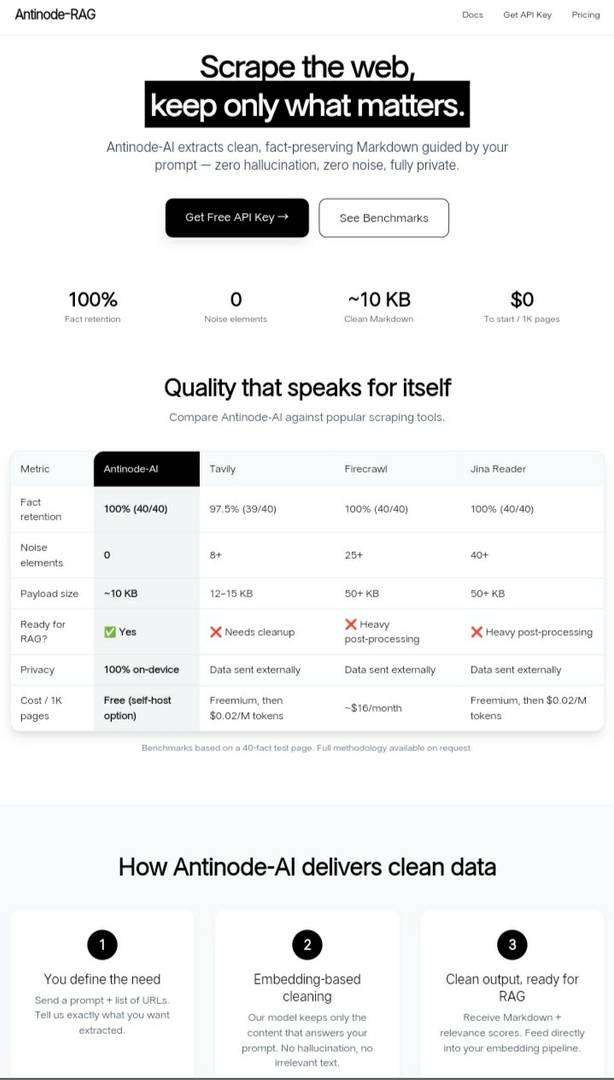614x1080 pixels.
Task: Click the Embedding-based cleaning card heading
Action: pyautogui.click(x=307, y=988)
